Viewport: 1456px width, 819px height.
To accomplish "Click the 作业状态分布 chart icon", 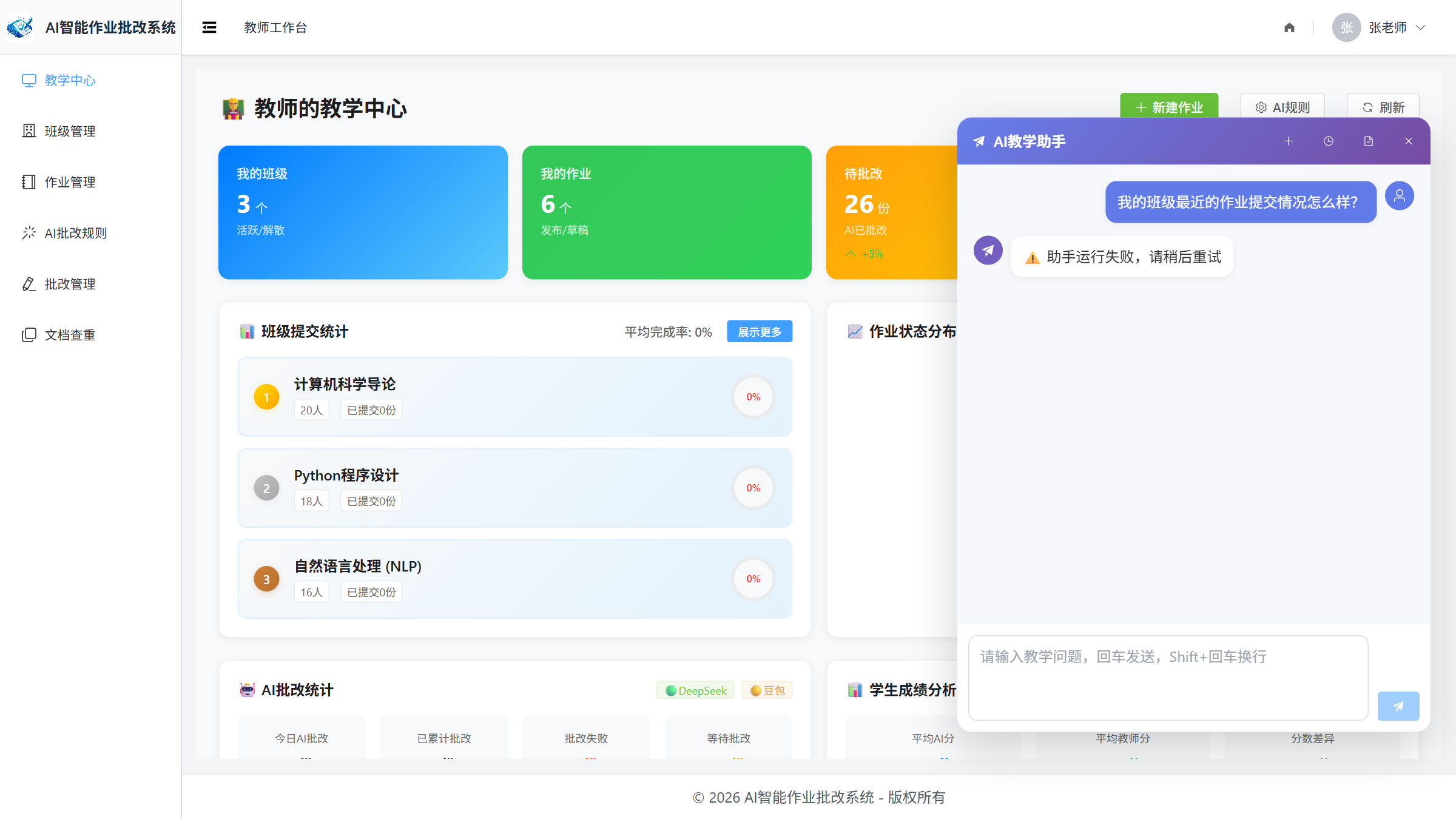I will (x=855, y=331).
